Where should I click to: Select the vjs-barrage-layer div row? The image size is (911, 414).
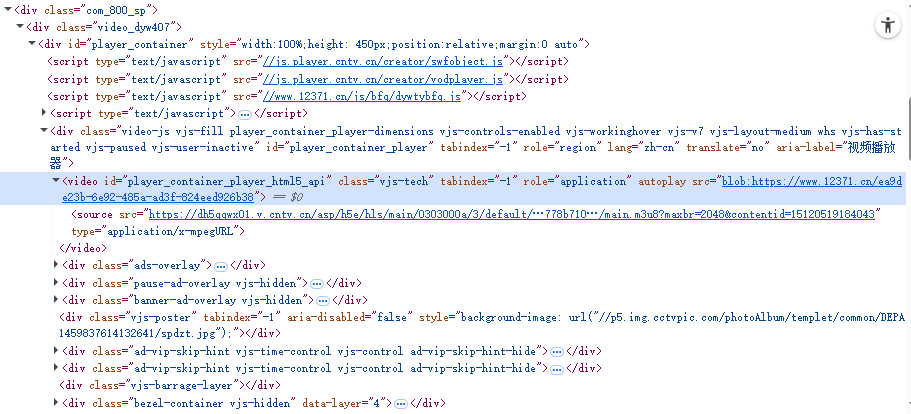point(170,385)
